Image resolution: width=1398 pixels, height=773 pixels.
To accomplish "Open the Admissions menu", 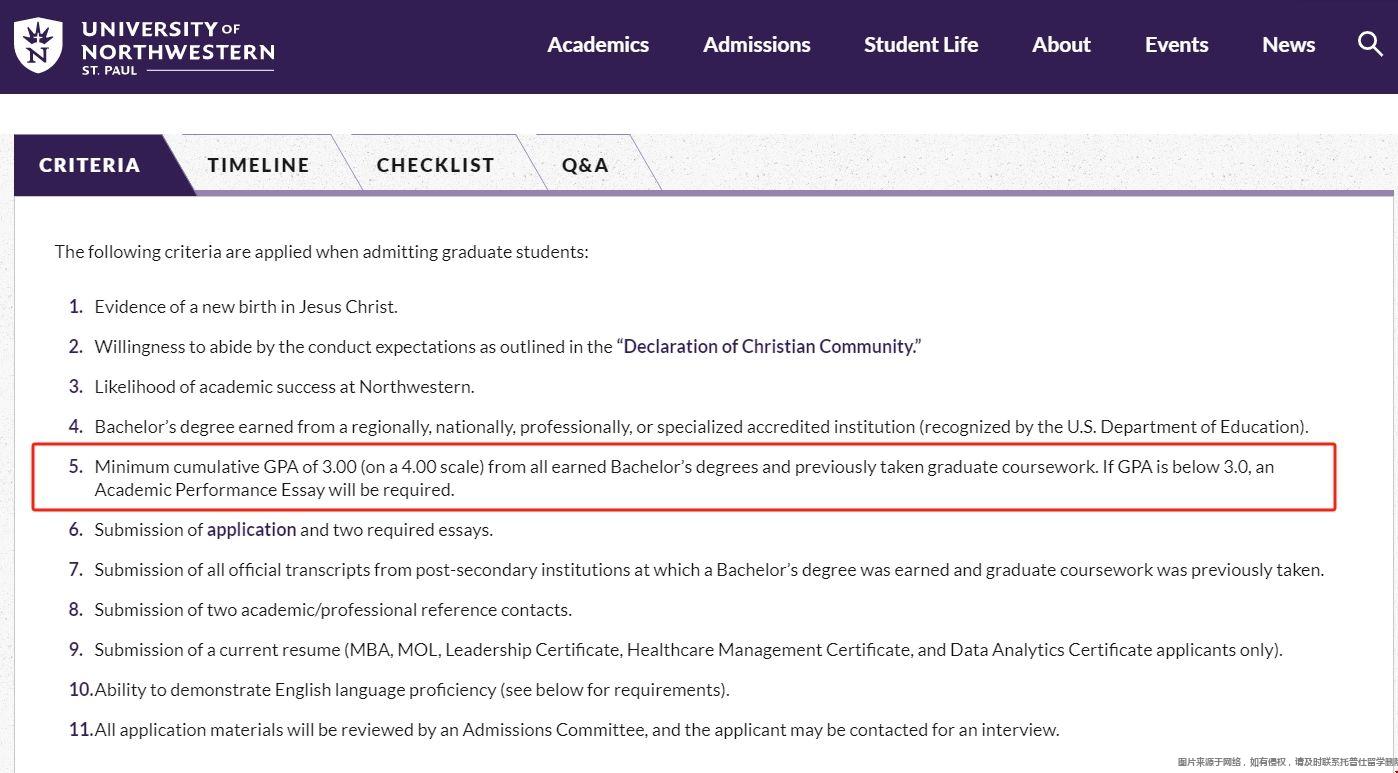I will pyautogui.click(x=757, y=44).
